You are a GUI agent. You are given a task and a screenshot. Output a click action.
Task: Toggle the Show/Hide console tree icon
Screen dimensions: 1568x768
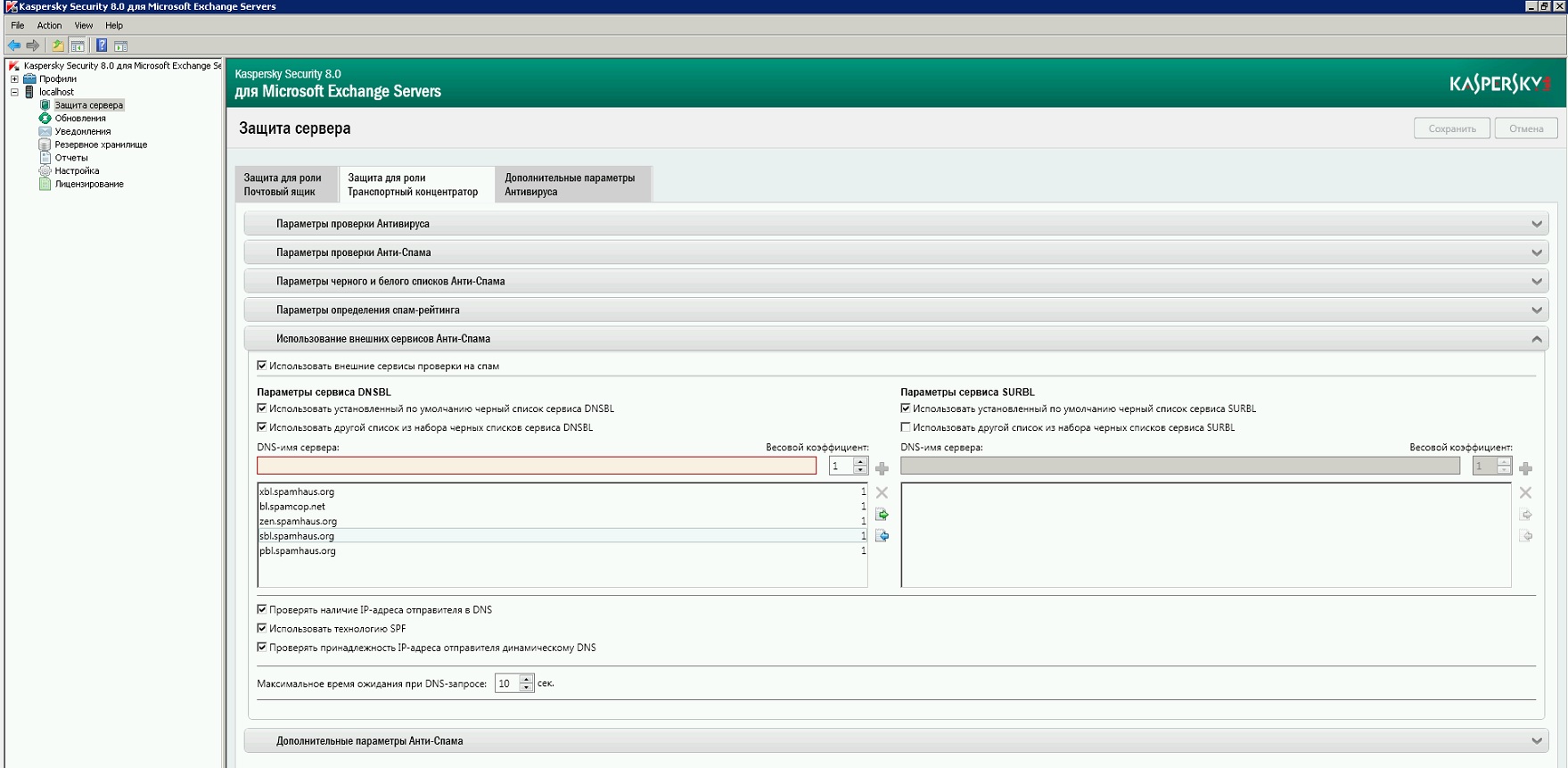[78, 45]
